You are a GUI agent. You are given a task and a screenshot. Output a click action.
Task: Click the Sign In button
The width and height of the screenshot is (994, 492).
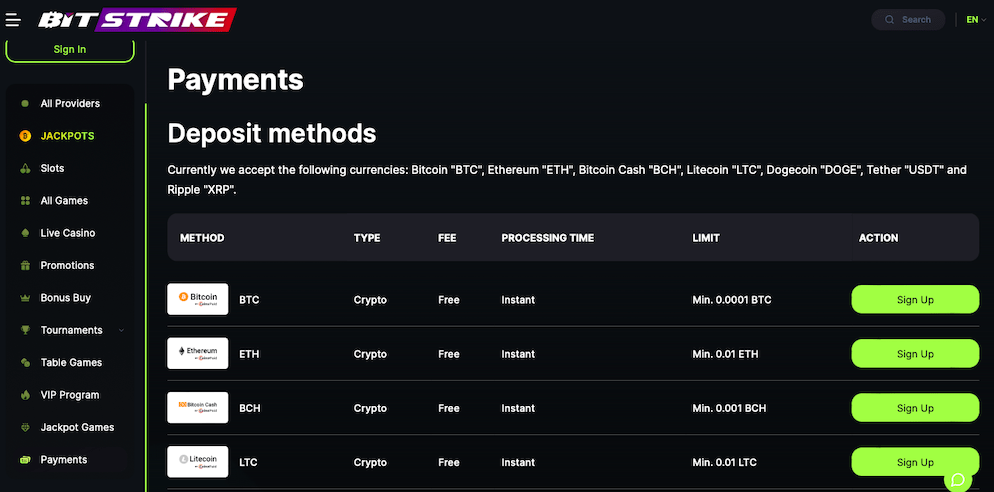point(70,49)
